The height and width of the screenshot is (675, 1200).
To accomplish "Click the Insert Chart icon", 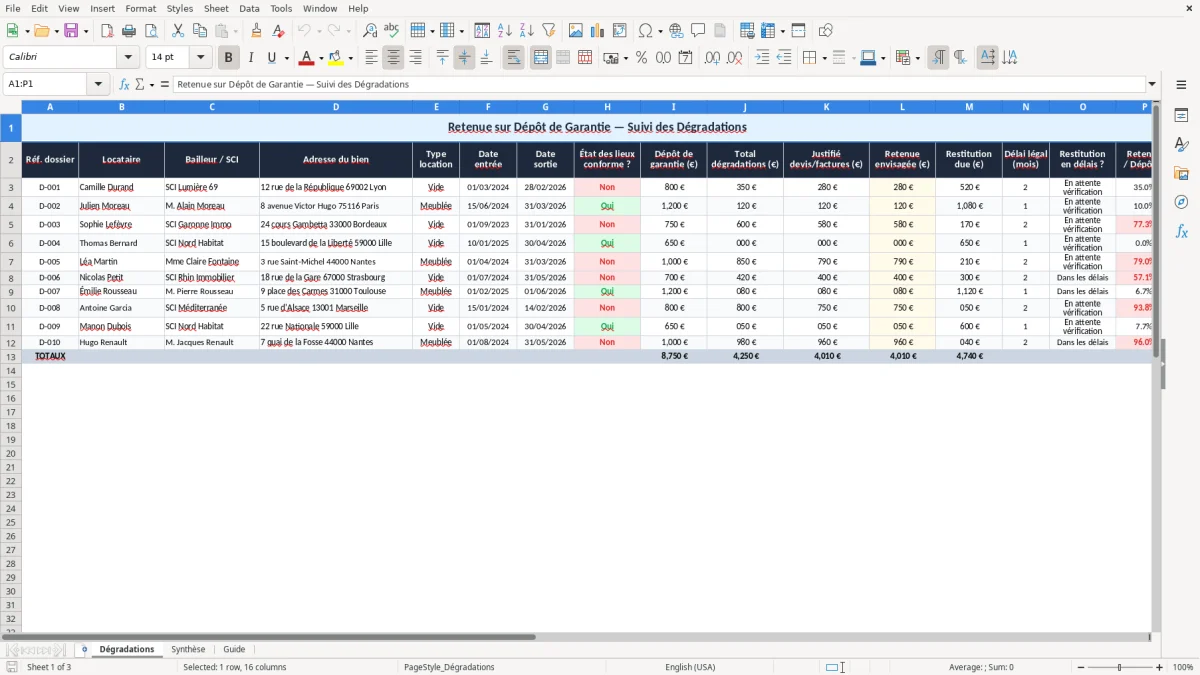I will 597,31.
